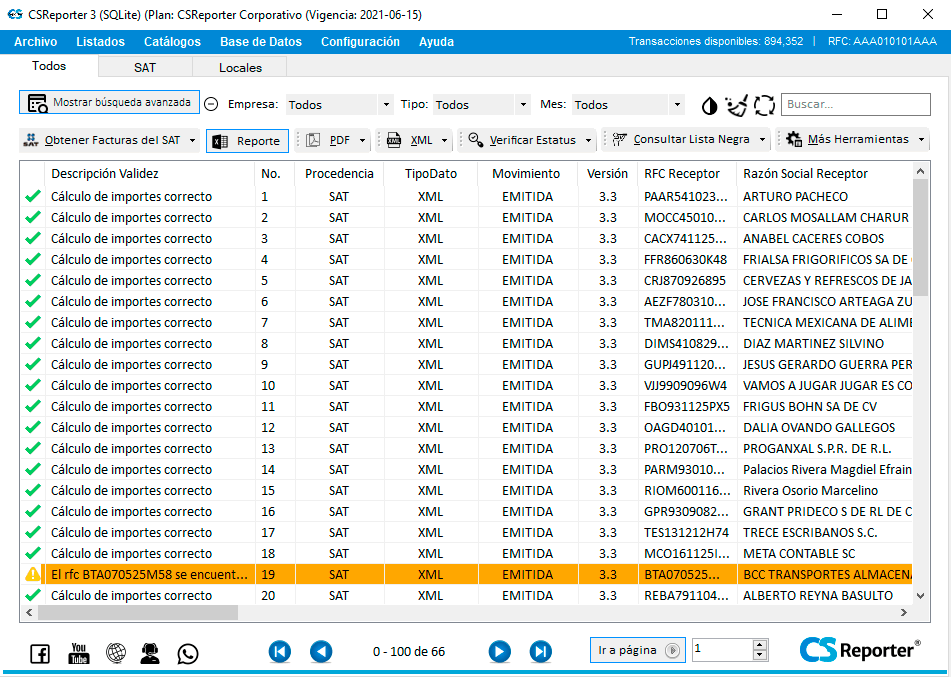Click the green check on row 10
This screenshot has width=951, height=677.
(33, 385)
